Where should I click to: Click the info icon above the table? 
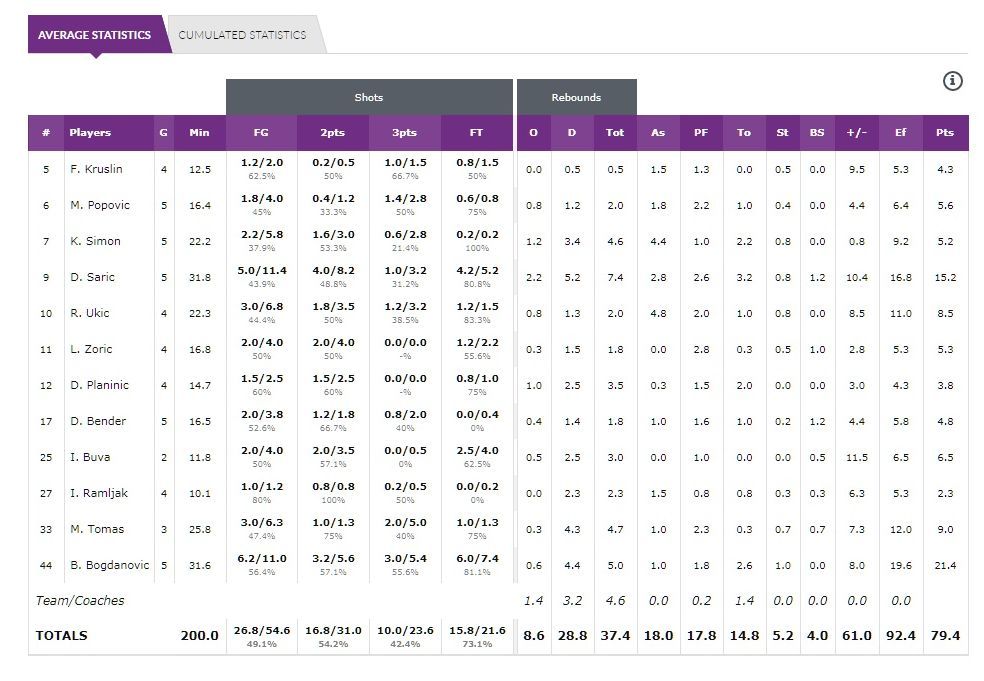tap(952, 81)
